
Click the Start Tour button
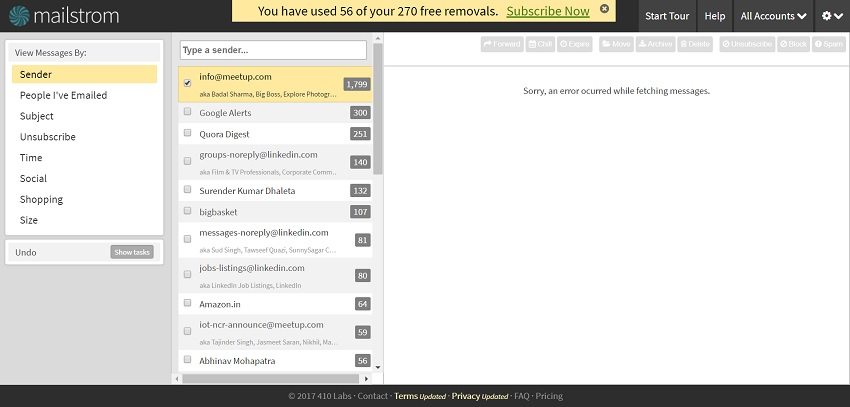click(x=667, y=16)
